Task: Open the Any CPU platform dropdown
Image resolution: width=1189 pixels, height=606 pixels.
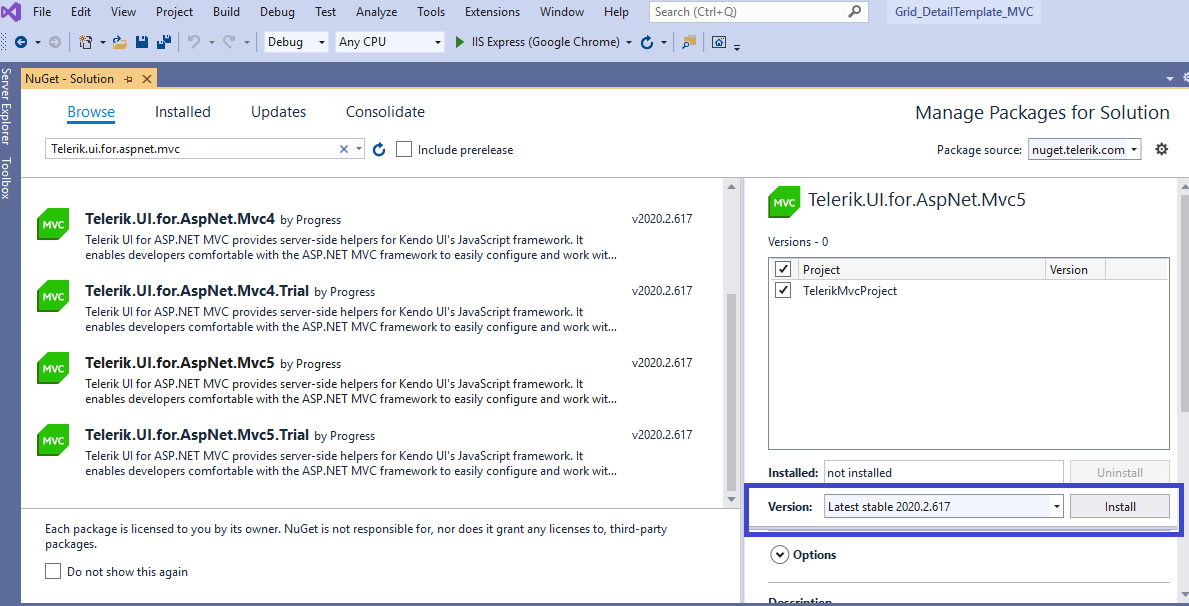Action: (390, 42)
